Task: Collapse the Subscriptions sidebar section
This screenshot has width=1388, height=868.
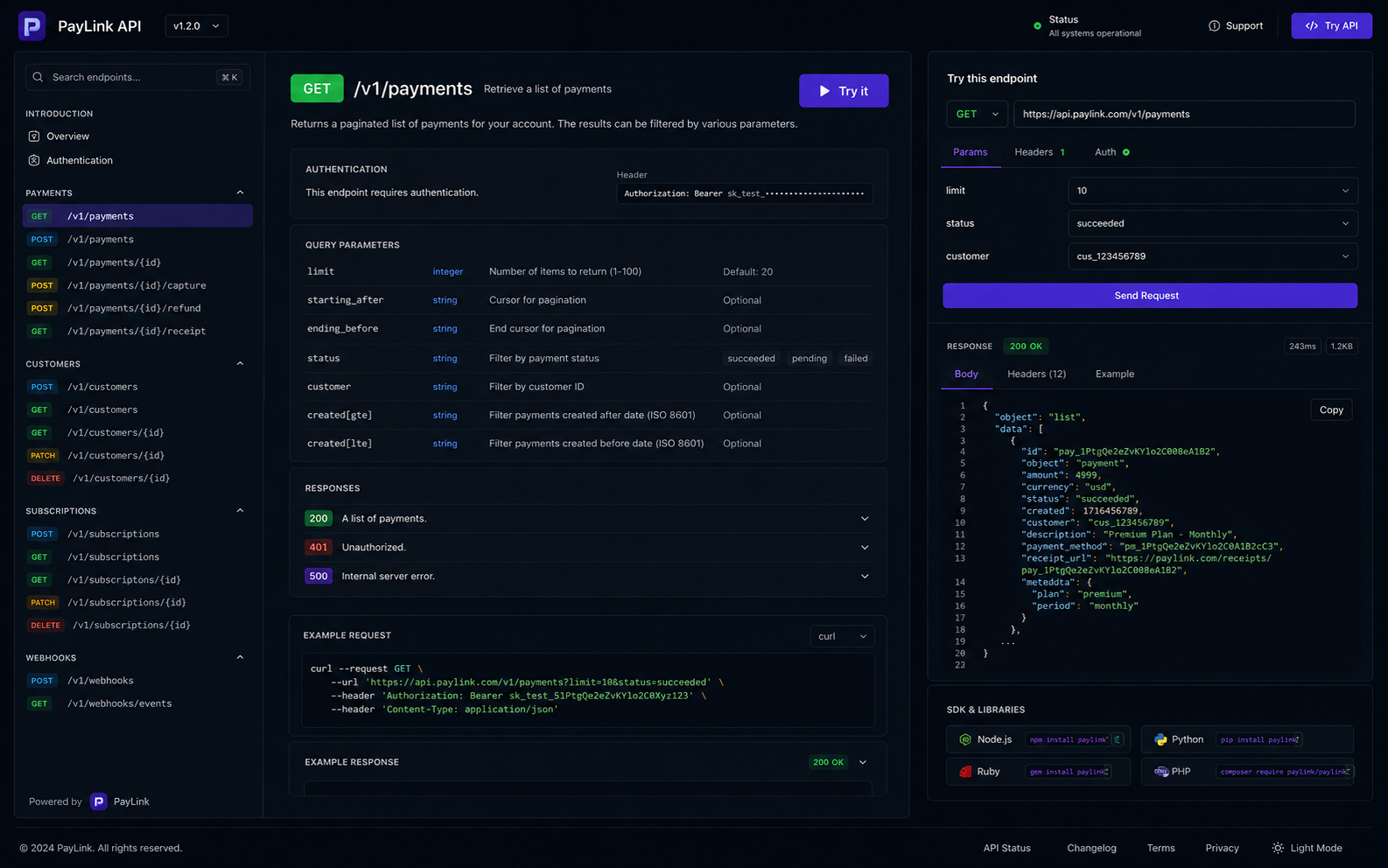Action: 240,511
